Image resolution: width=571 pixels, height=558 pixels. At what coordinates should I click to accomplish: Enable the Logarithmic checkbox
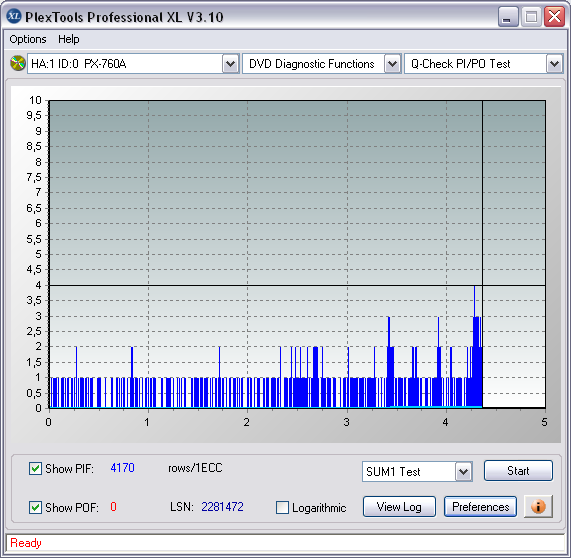[x=282, y=507]
